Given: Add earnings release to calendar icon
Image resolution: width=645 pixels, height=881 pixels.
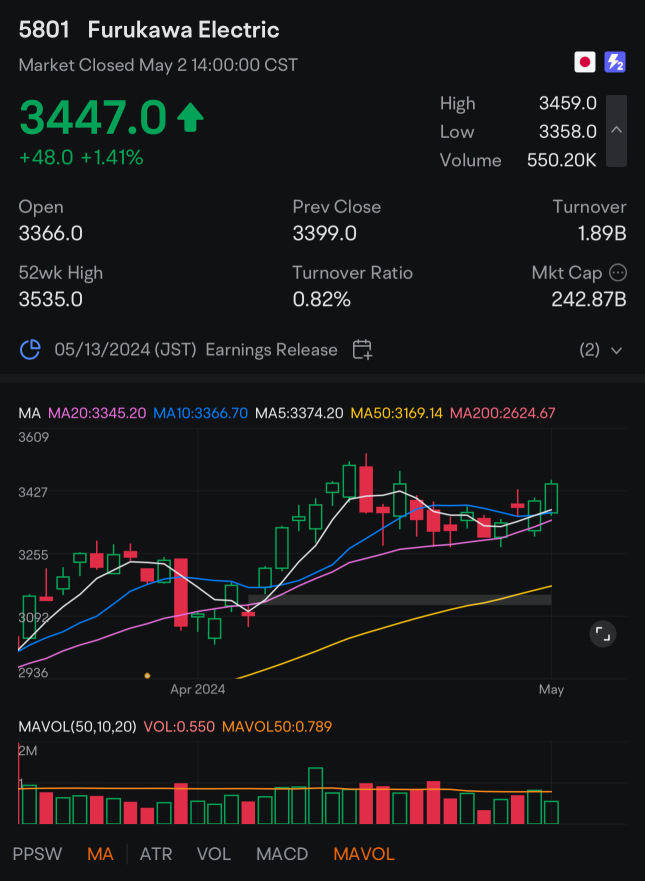Looking at the screenshot, I should point(362,349).
